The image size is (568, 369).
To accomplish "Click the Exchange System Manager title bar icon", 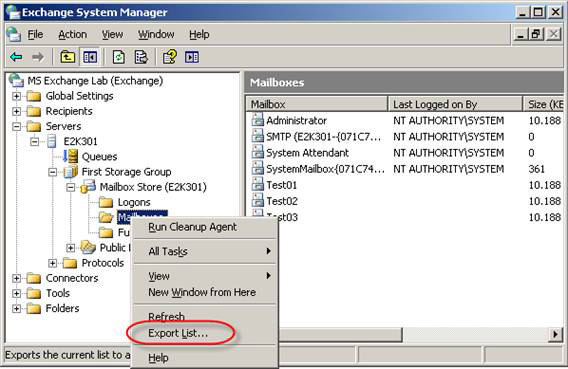I will pyautogui.click(x=13, y=12).
